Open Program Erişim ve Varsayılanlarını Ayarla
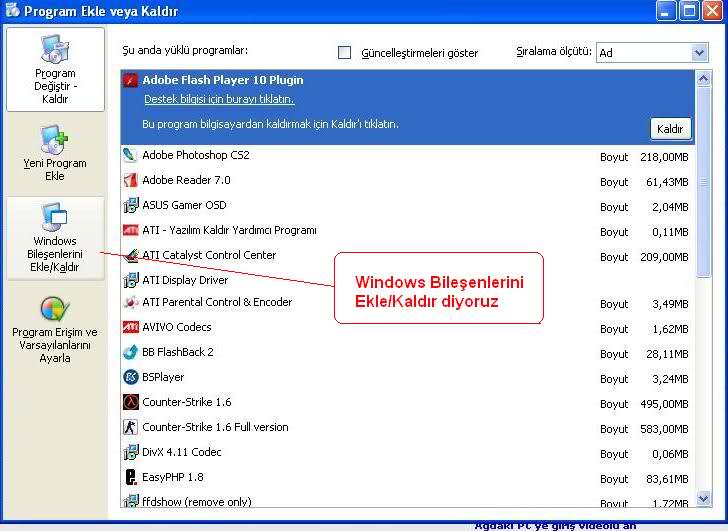 point(55,330)
